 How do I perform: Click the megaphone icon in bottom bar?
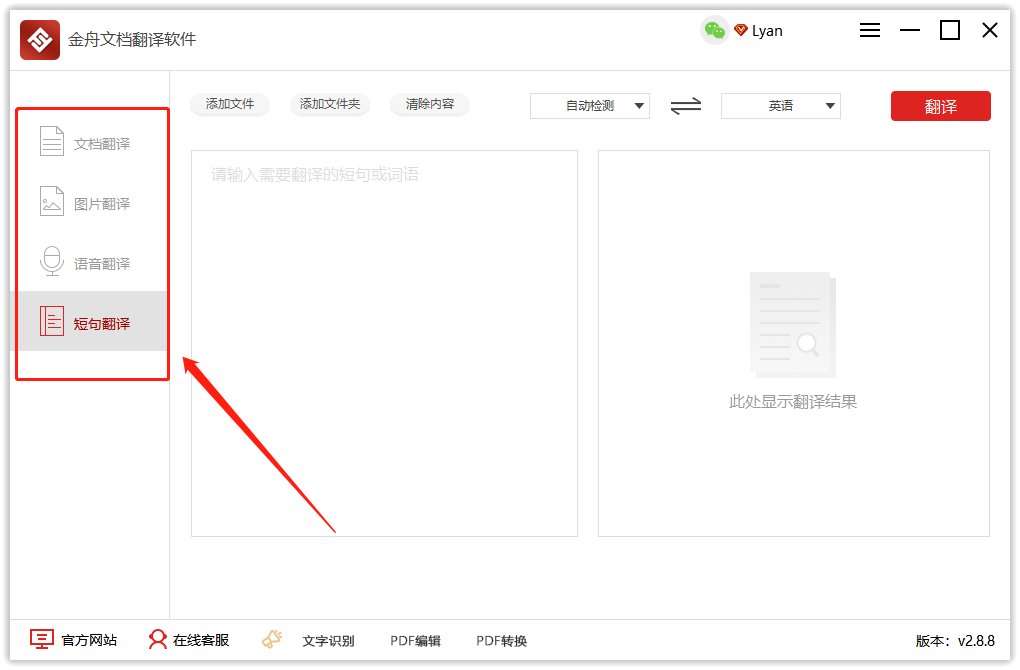tap(272, 639)
